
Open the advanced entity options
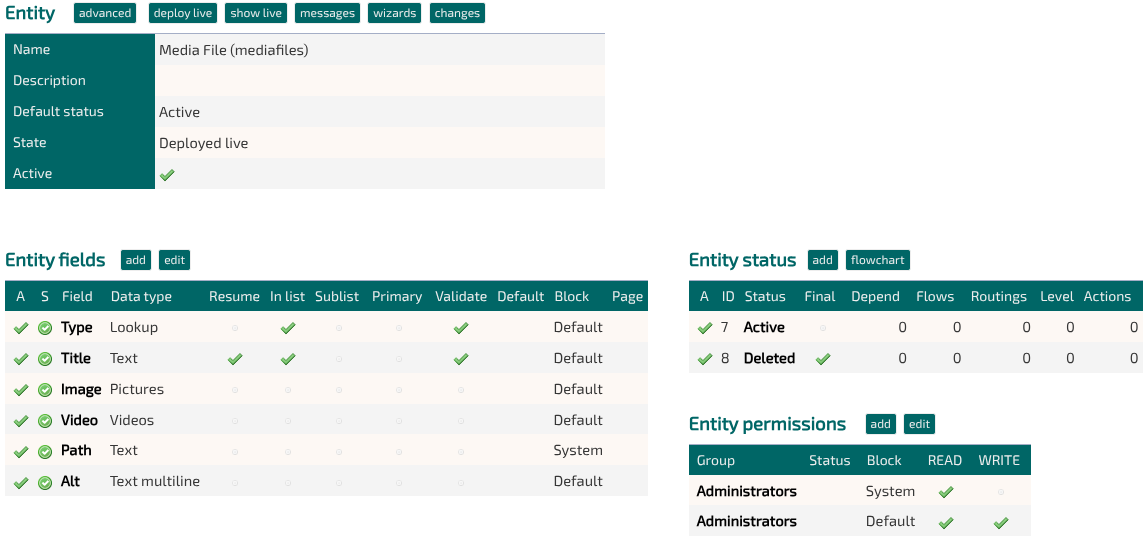105,13
